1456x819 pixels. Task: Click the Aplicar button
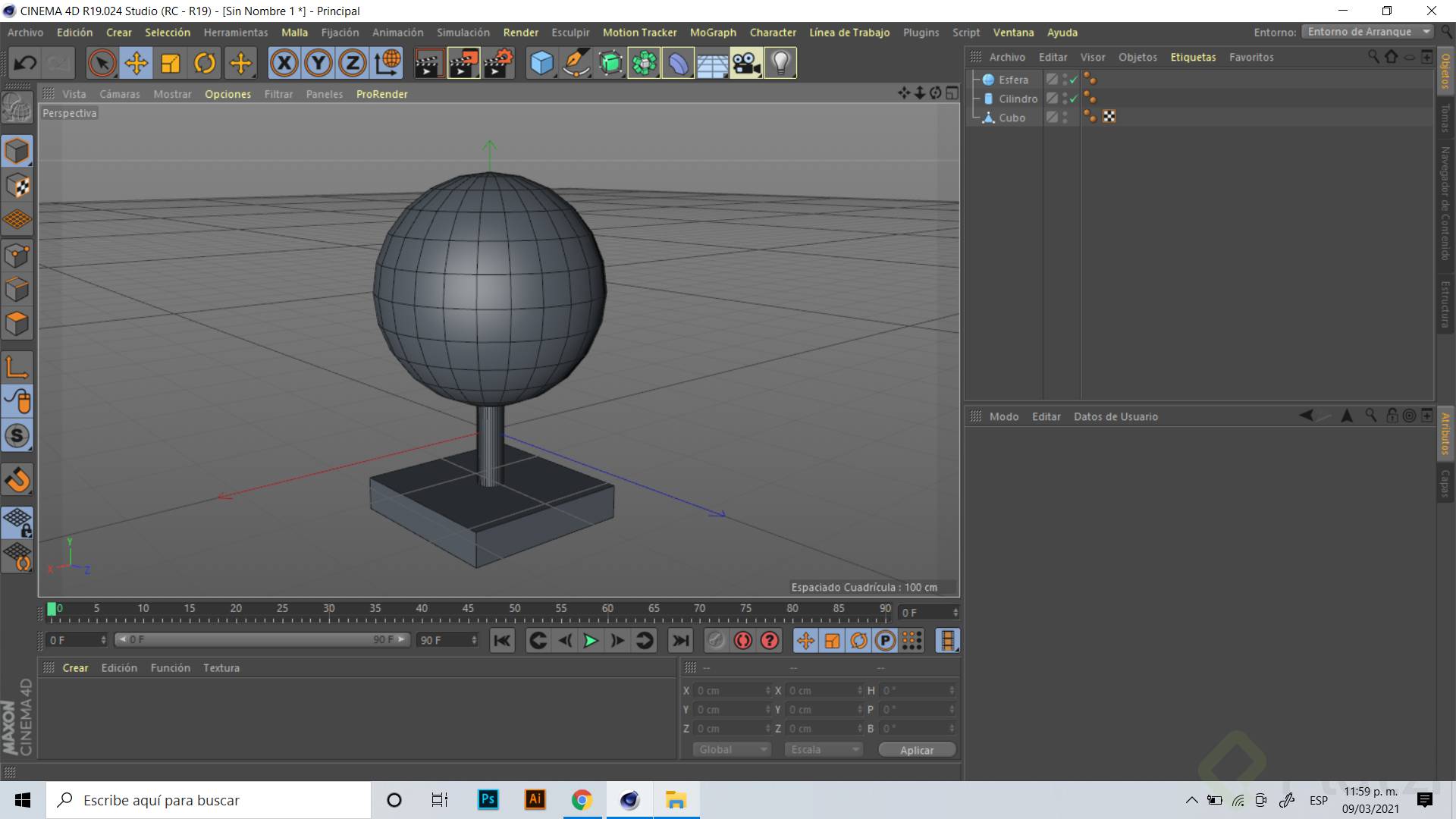click(917, 750)
